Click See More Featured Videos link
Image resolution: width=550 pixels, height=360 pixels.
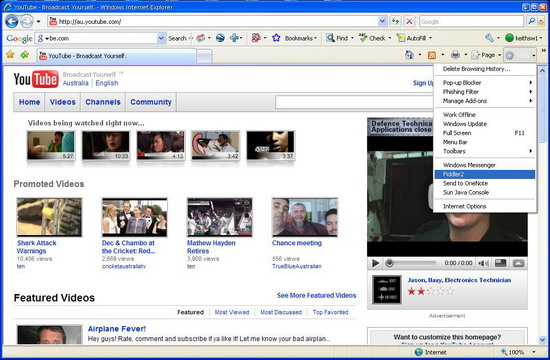pyautogui.click(x=316, y=295)
